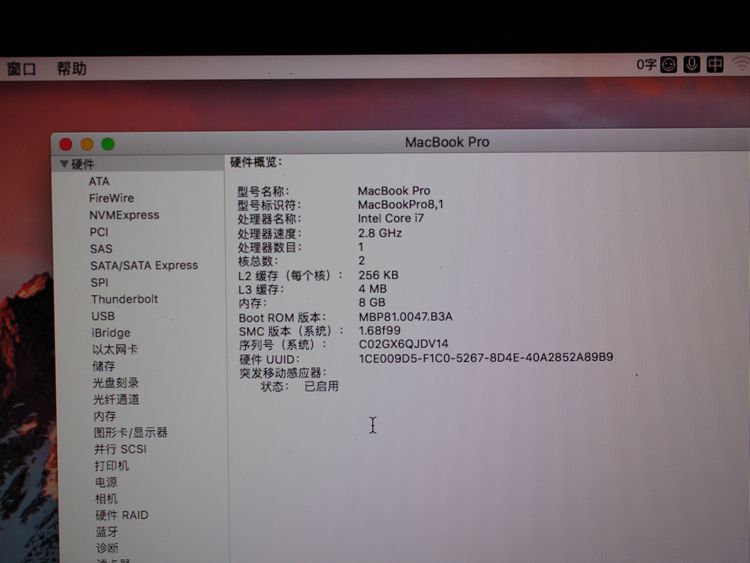This screenshot has width=750, height=563.
Task: Select 光纤通道 in the sidebar
Action: [116, 399]
